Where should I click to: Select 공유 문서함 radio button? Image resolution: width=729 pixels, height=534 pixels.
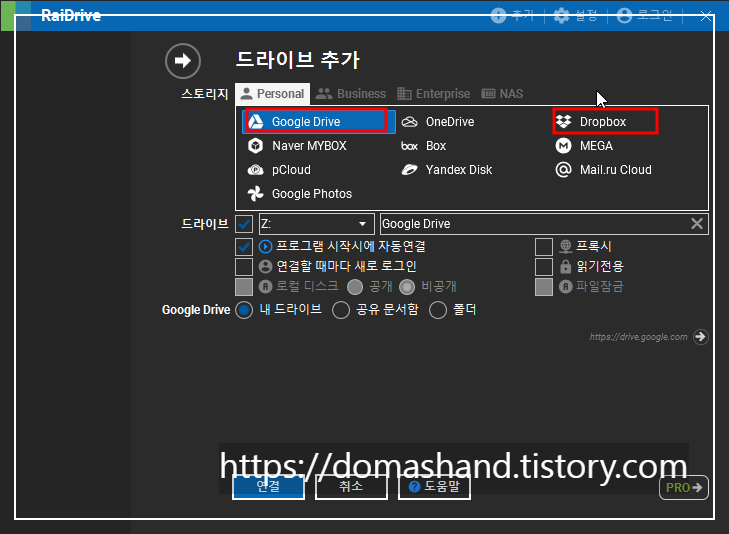pos(341,310)
